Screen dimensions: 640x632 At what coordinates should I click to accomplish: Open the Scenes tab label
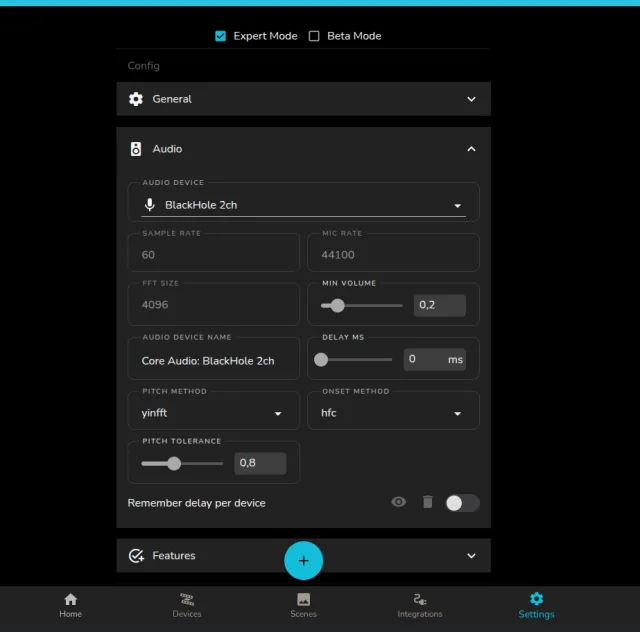click(x=303, y=614)
